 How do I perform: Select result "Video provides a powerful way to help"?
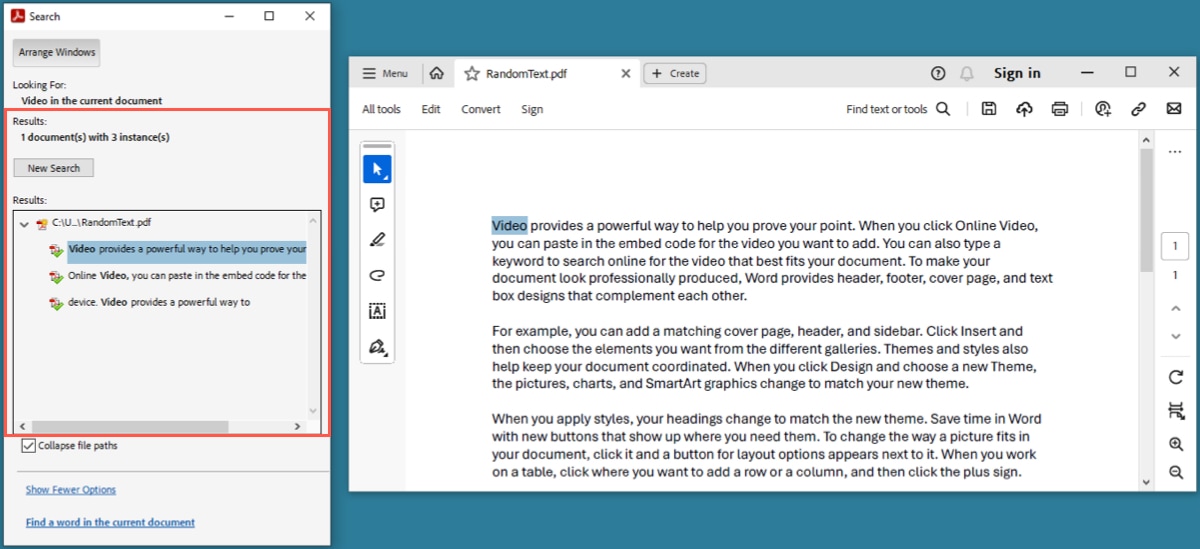pyautogui.click(x=187, y=248)
